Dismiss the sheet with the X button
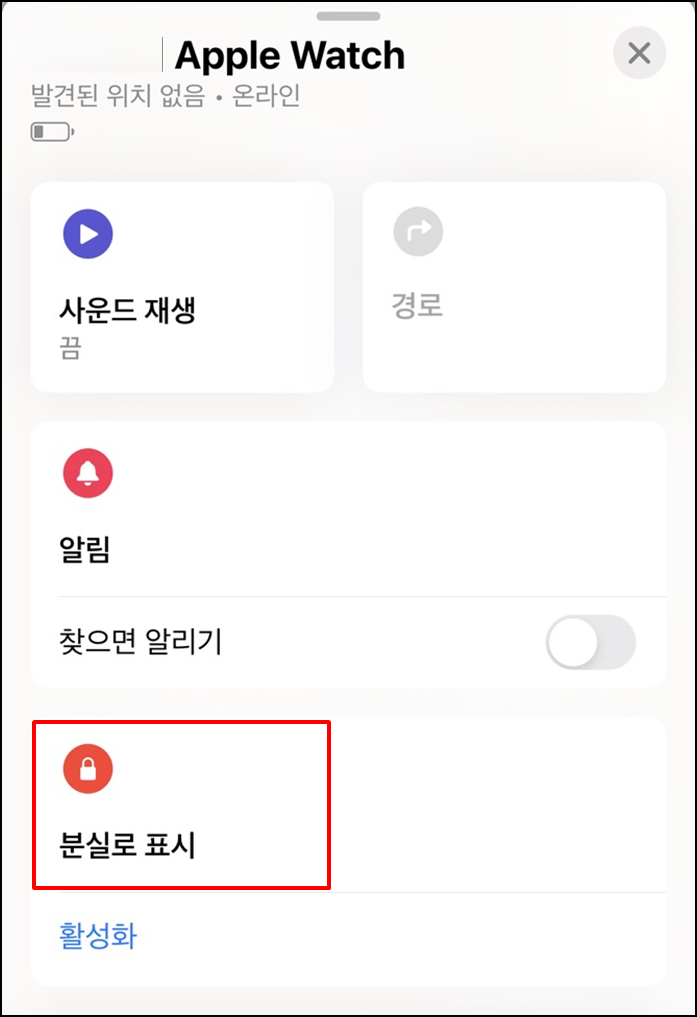Image resolution: width=697 pixels, height=1017 pixels. click(x=639, y=53)
